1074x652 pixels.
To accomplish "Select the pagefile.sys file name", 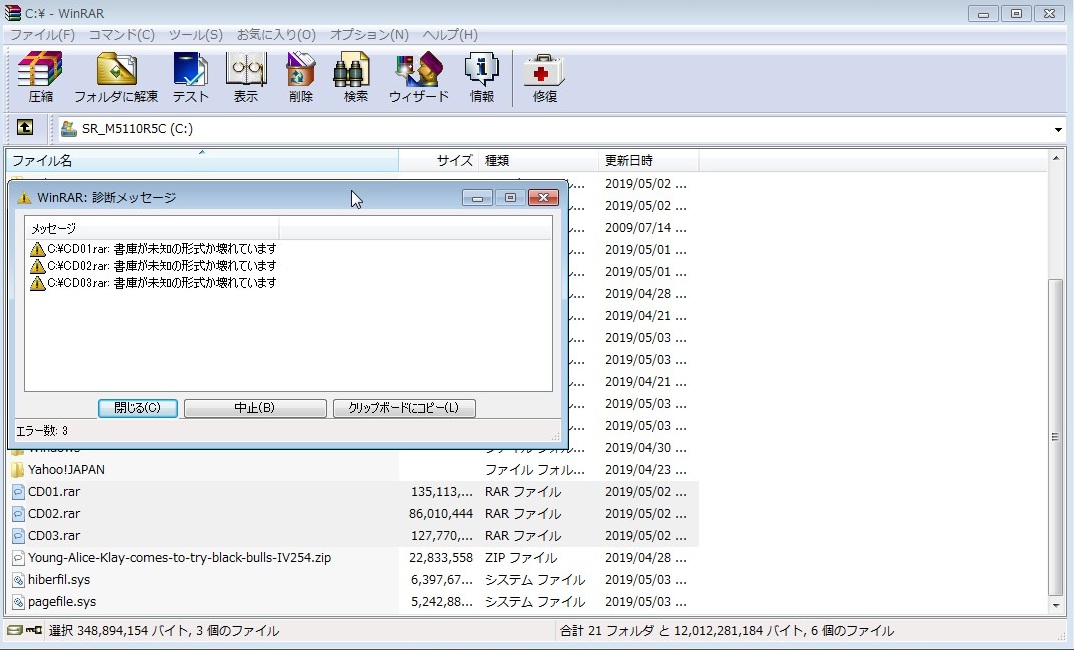I will coord(62,601).
